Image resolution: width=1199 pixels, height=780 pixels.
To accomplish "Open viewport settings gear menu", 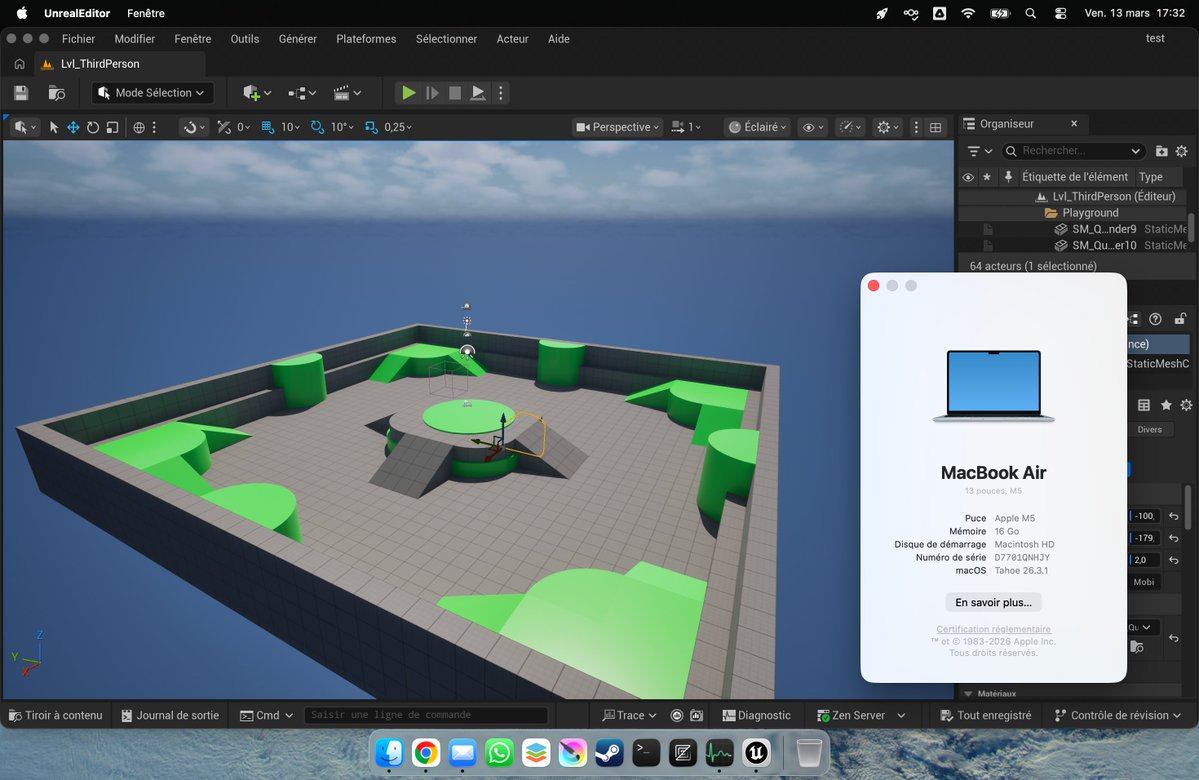I will click(x=887, y=127).
